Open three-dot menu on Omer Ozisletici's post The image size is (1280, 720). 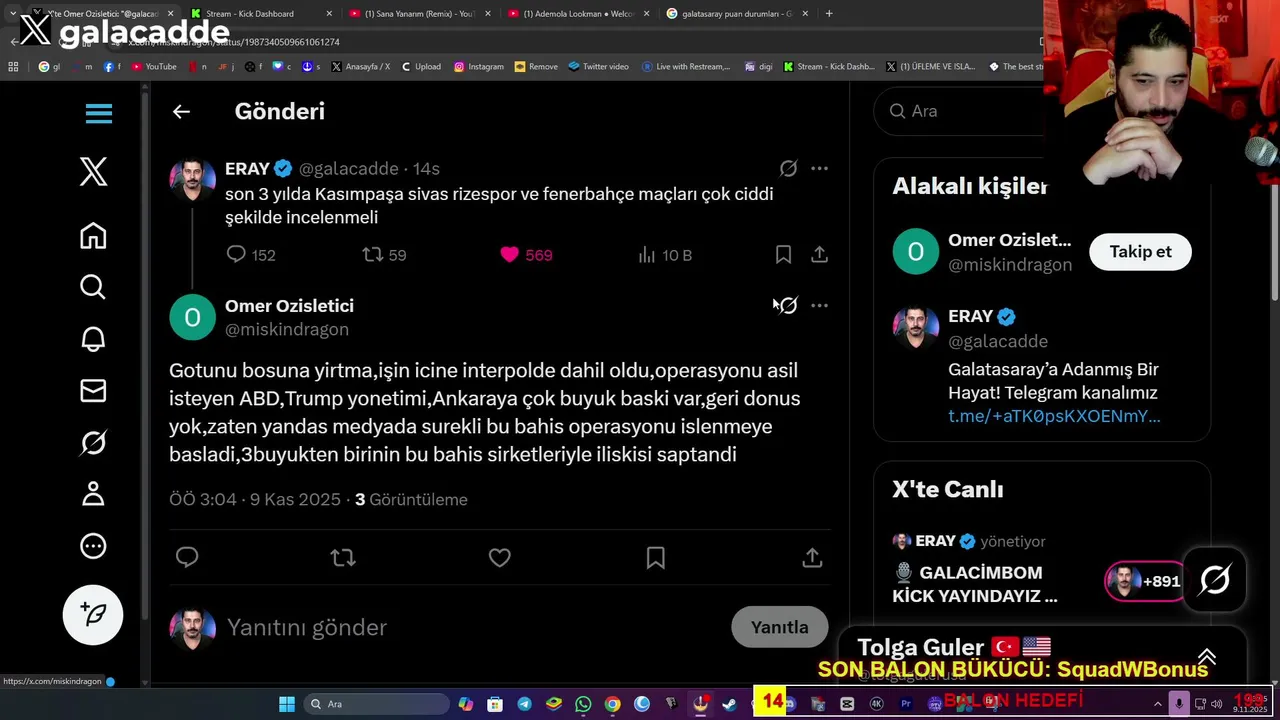(819, 305)
